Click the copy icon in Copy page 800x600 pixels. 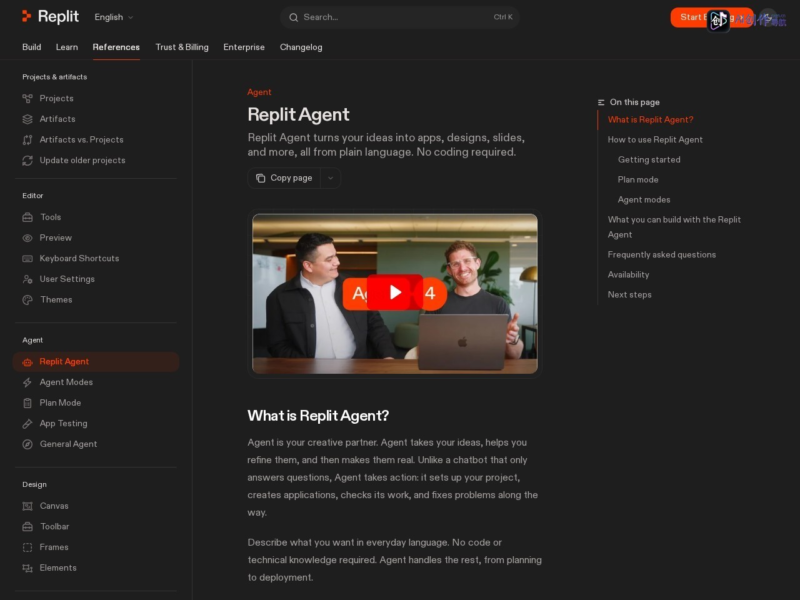pyautogui.click(x=261, y=178)
